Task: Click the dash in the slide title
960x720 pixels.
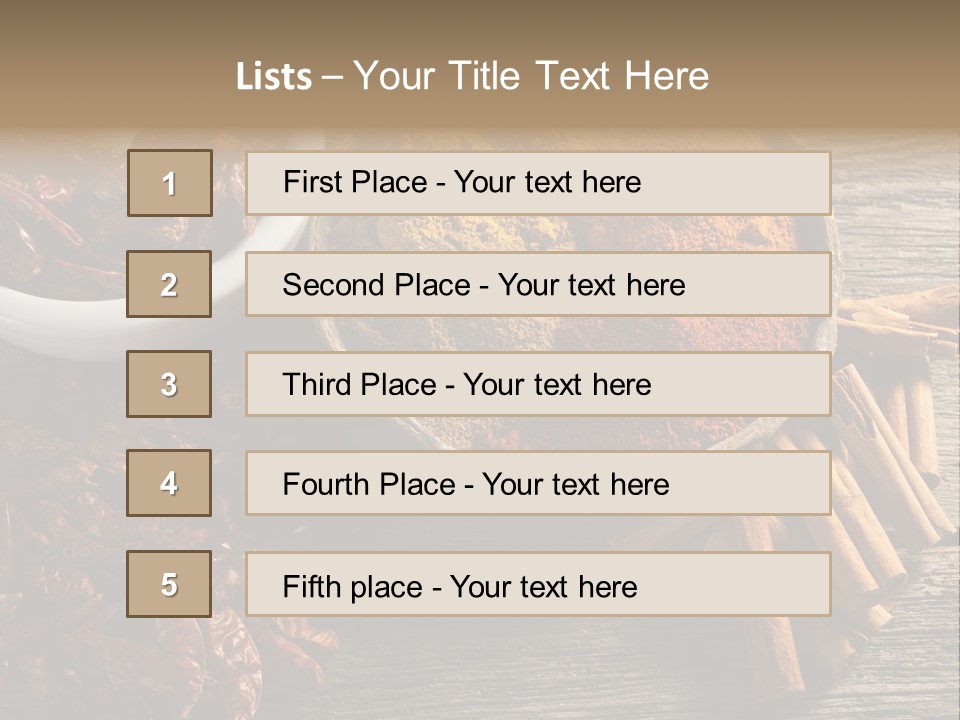Action: [333, 77]
